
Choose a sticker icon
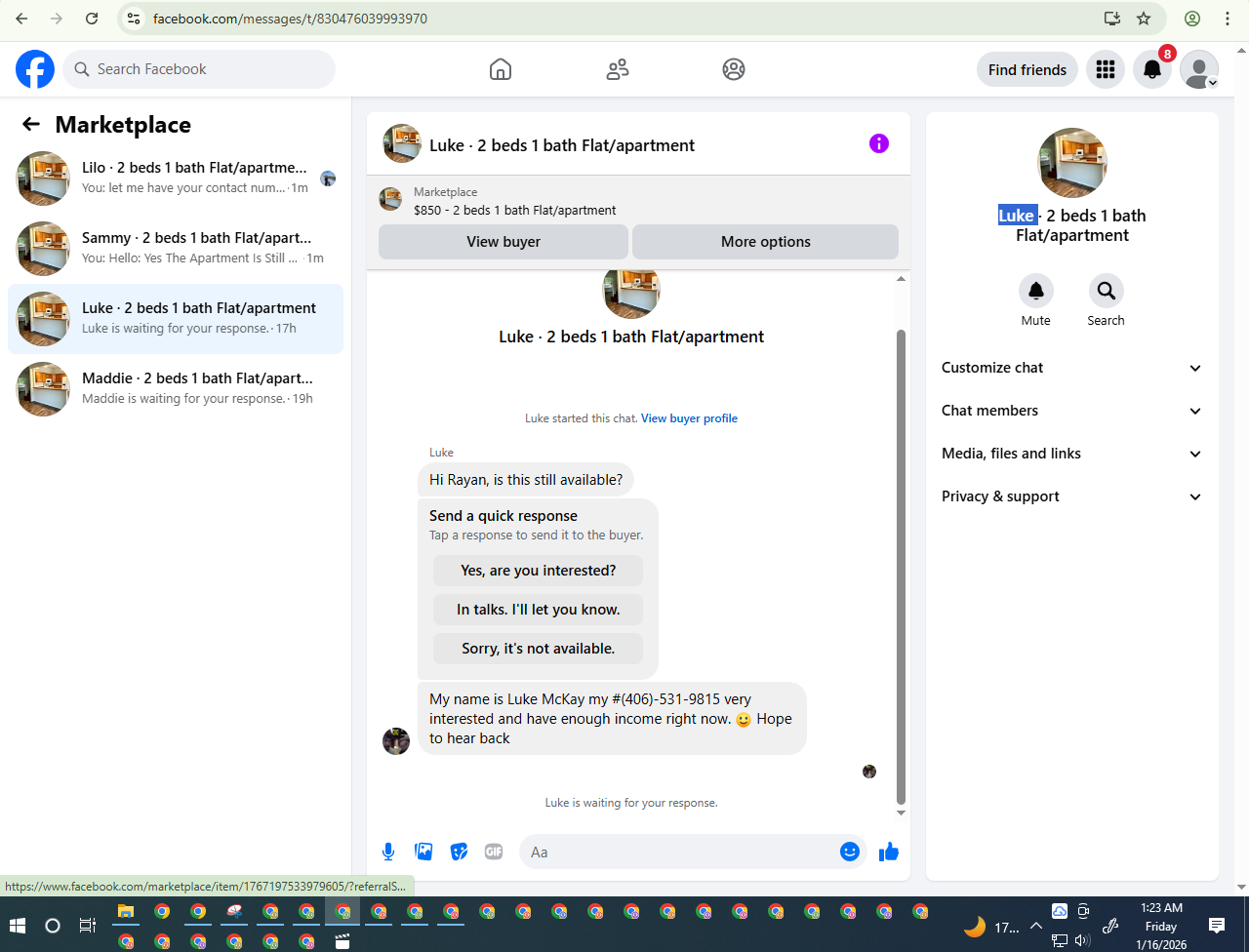point(459,852)
